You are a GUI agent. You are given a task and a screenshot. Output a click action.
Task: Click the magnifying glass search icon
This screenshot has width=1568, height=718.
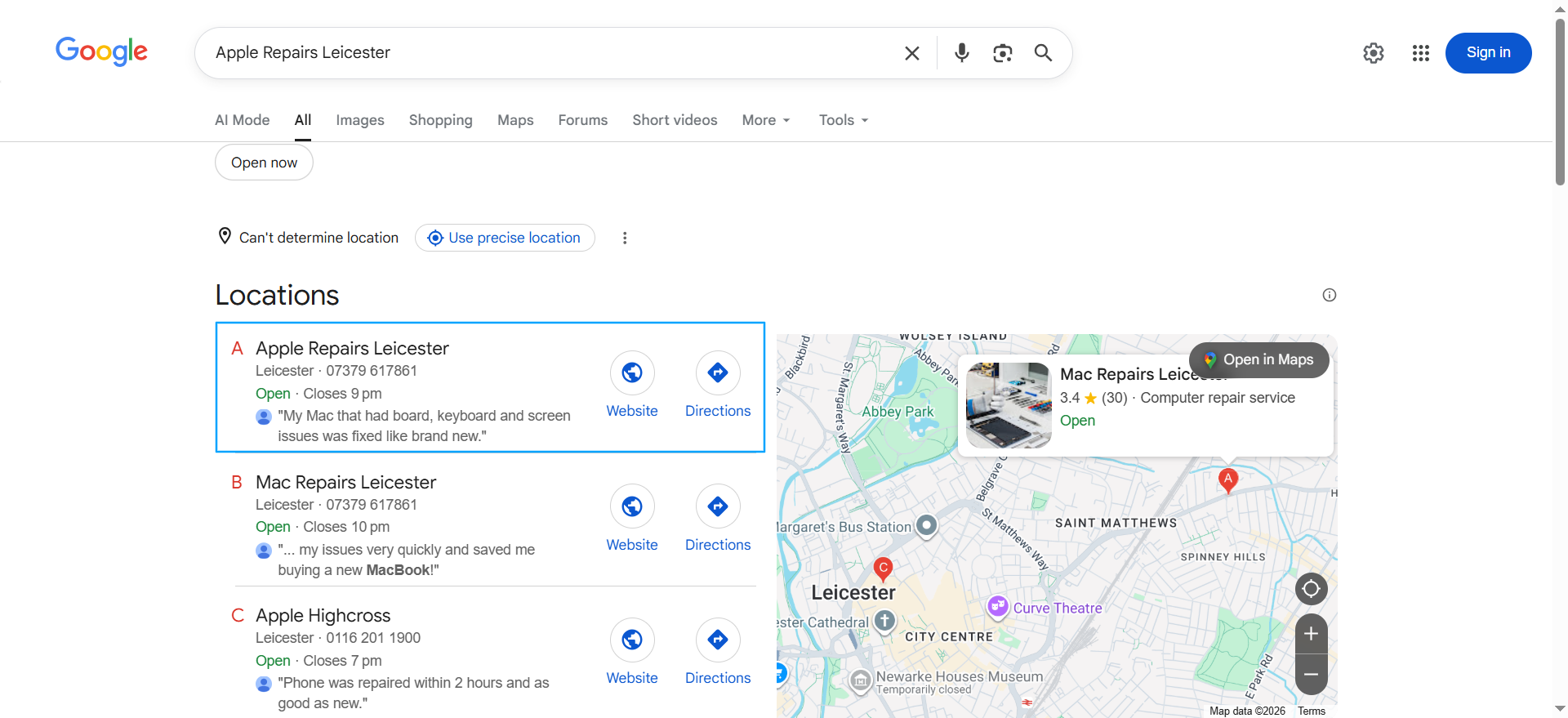pos(1043,53)
